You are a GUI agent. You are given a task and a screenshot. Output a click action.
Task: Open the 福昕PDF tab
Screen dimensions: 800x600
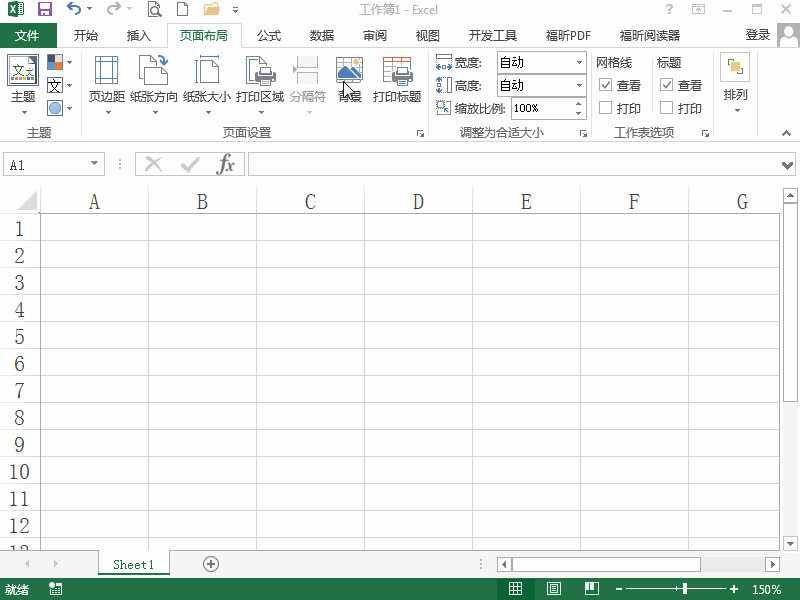tap(568, 35)
